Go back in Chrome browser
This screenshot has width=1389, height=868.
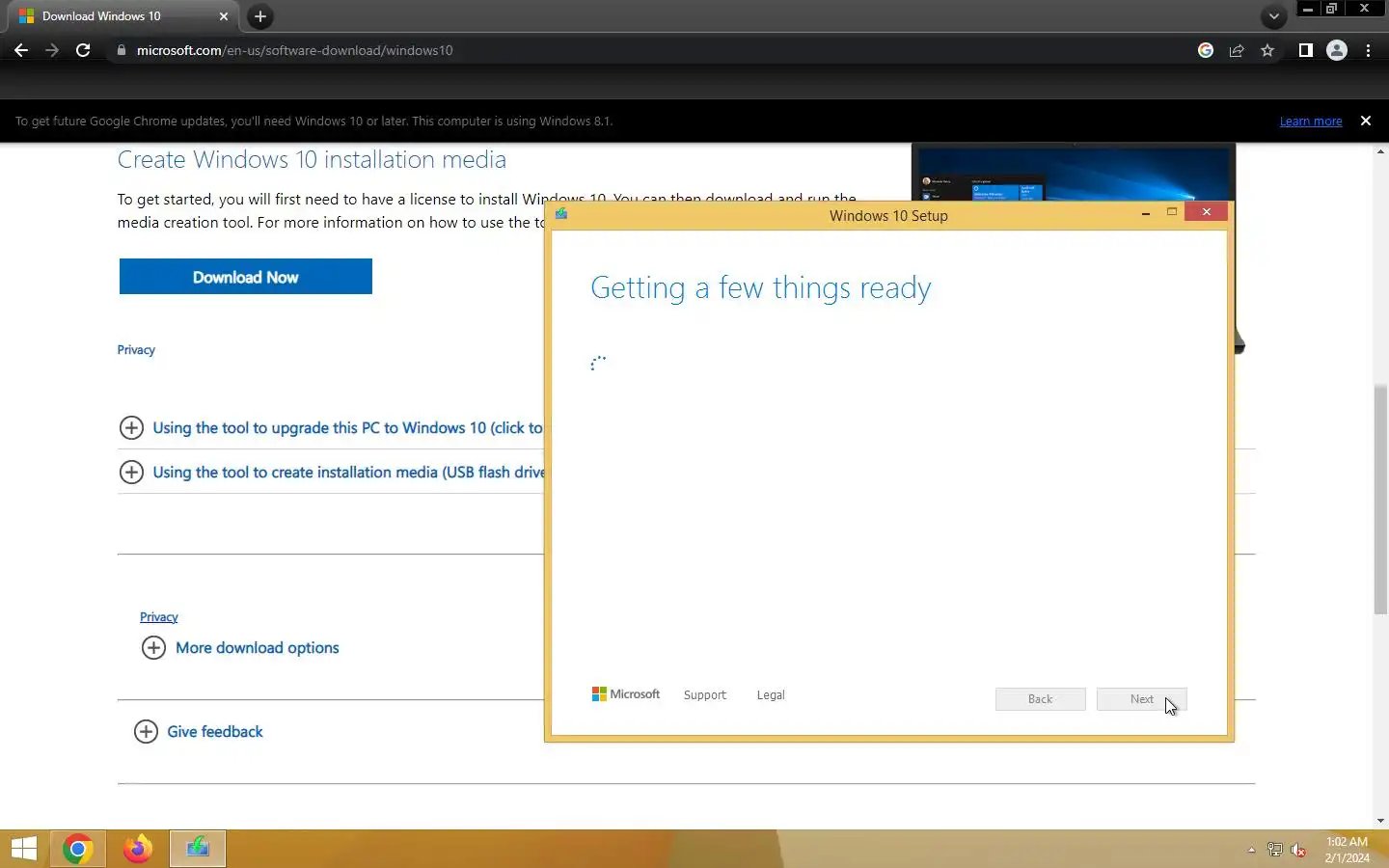coord(21,50)
